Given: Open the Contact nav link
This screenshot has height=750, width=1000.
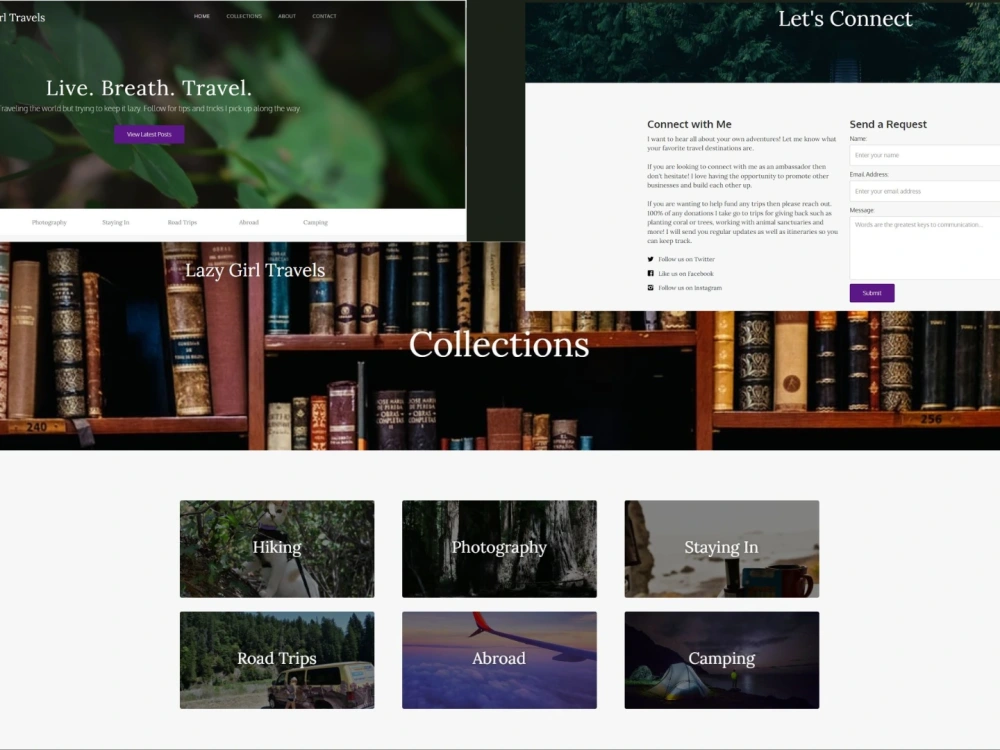Looking at the screenshot, I should click(x=324, y=16).
